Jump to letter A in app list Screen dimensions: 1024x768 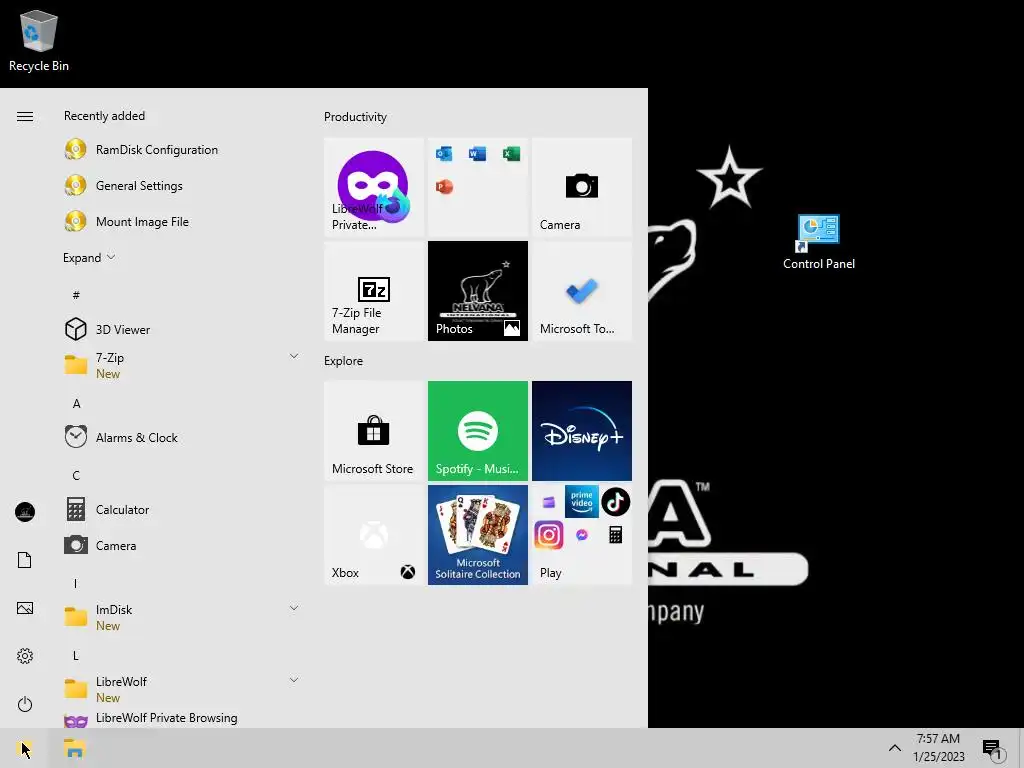pyautogui.click(x=76, y=404)
